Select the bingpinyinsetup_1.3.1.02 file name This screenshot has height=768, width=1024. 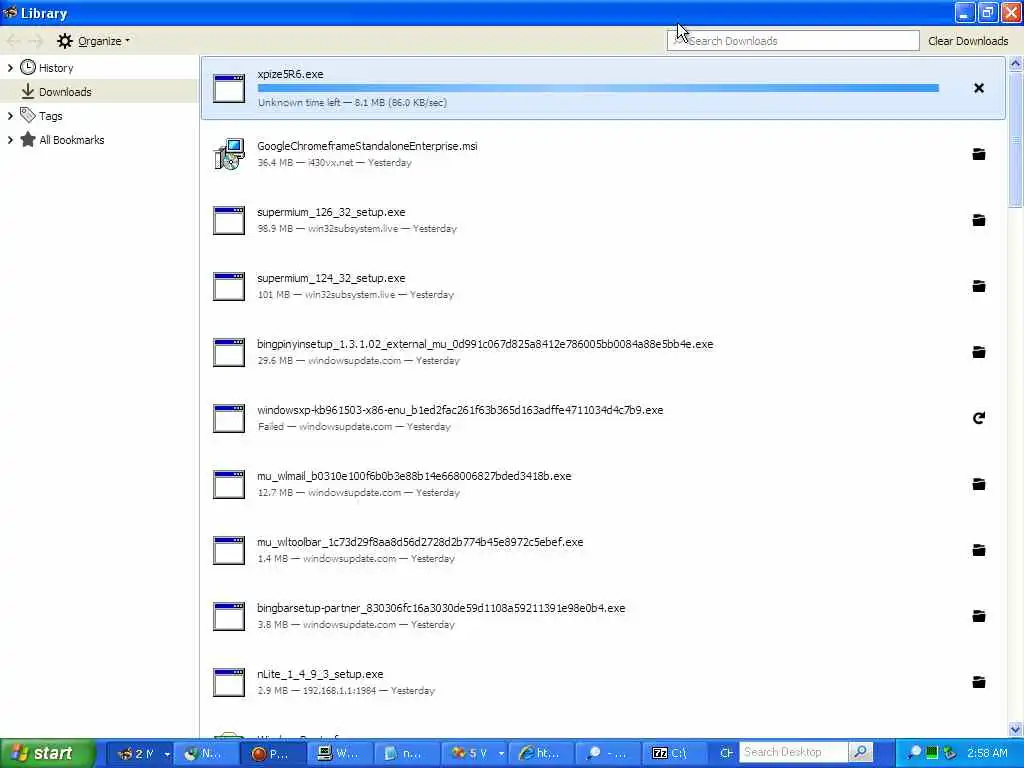[485, 344]
